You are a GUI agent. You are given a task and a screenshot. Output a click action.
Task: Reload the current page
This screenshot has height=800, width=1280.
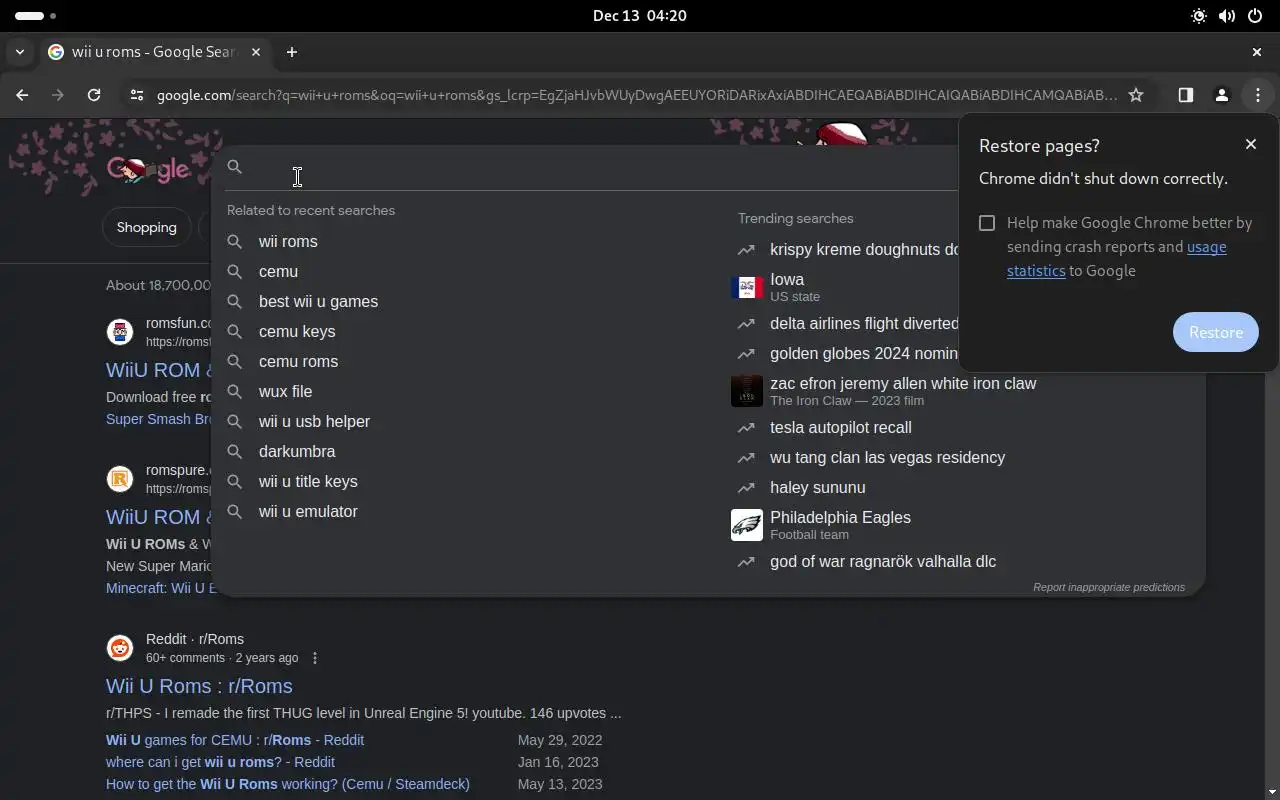pos(94,95)
